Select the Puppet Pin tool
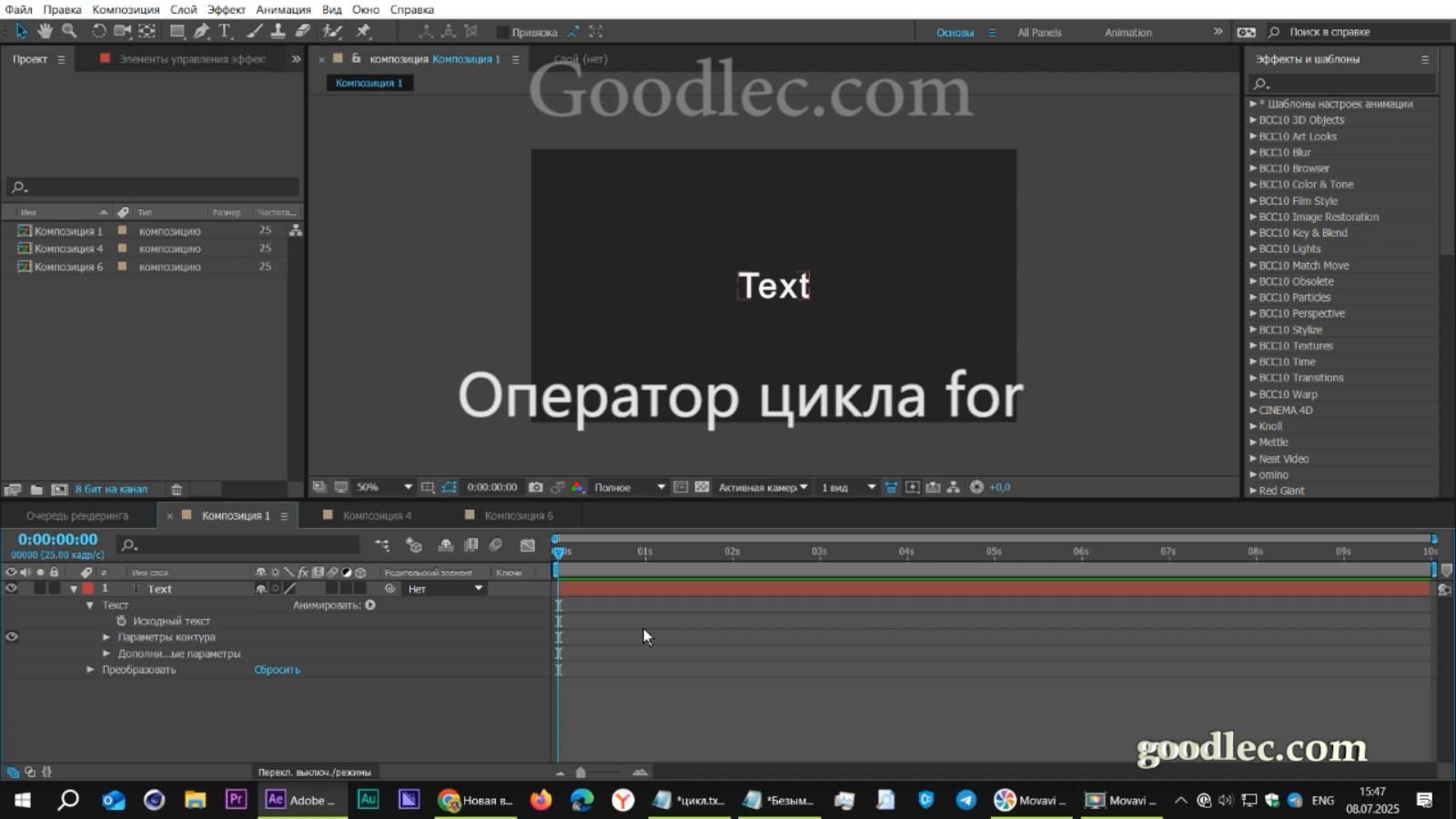Screen dimensions: 1456x819 (362, 31)
